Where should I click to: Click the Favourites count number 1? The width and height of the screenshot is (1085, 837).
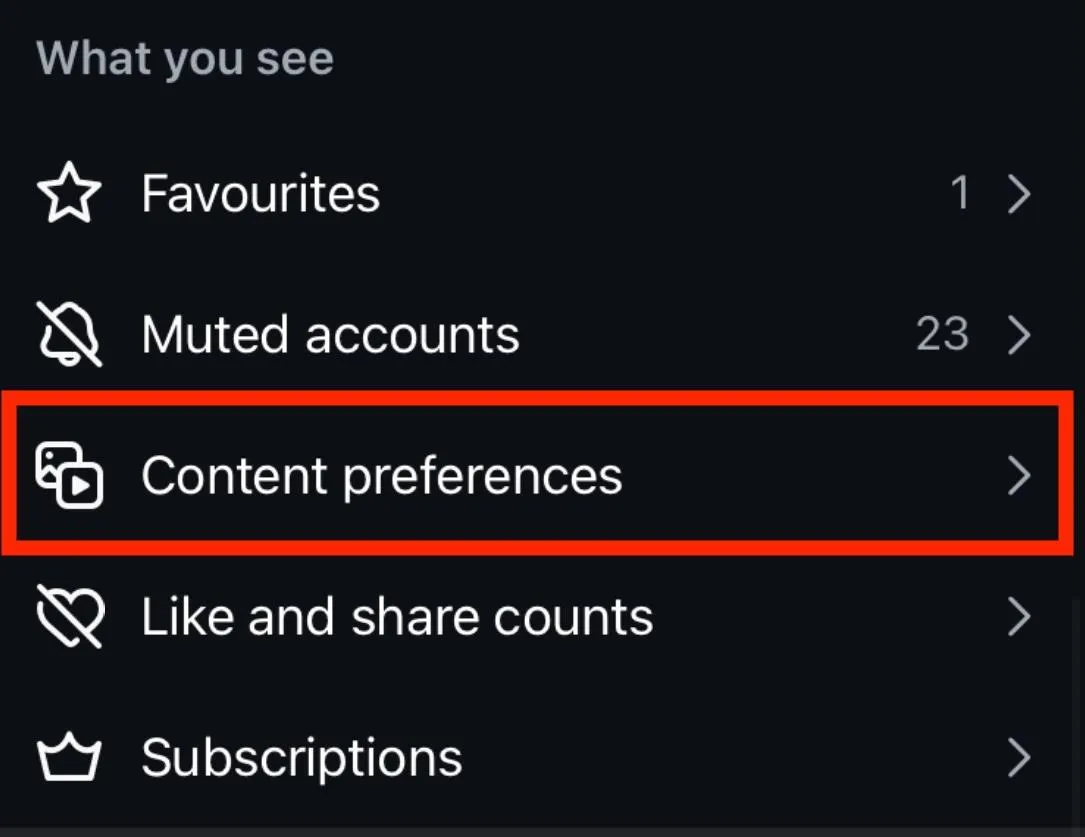click(x=959, y=192)
